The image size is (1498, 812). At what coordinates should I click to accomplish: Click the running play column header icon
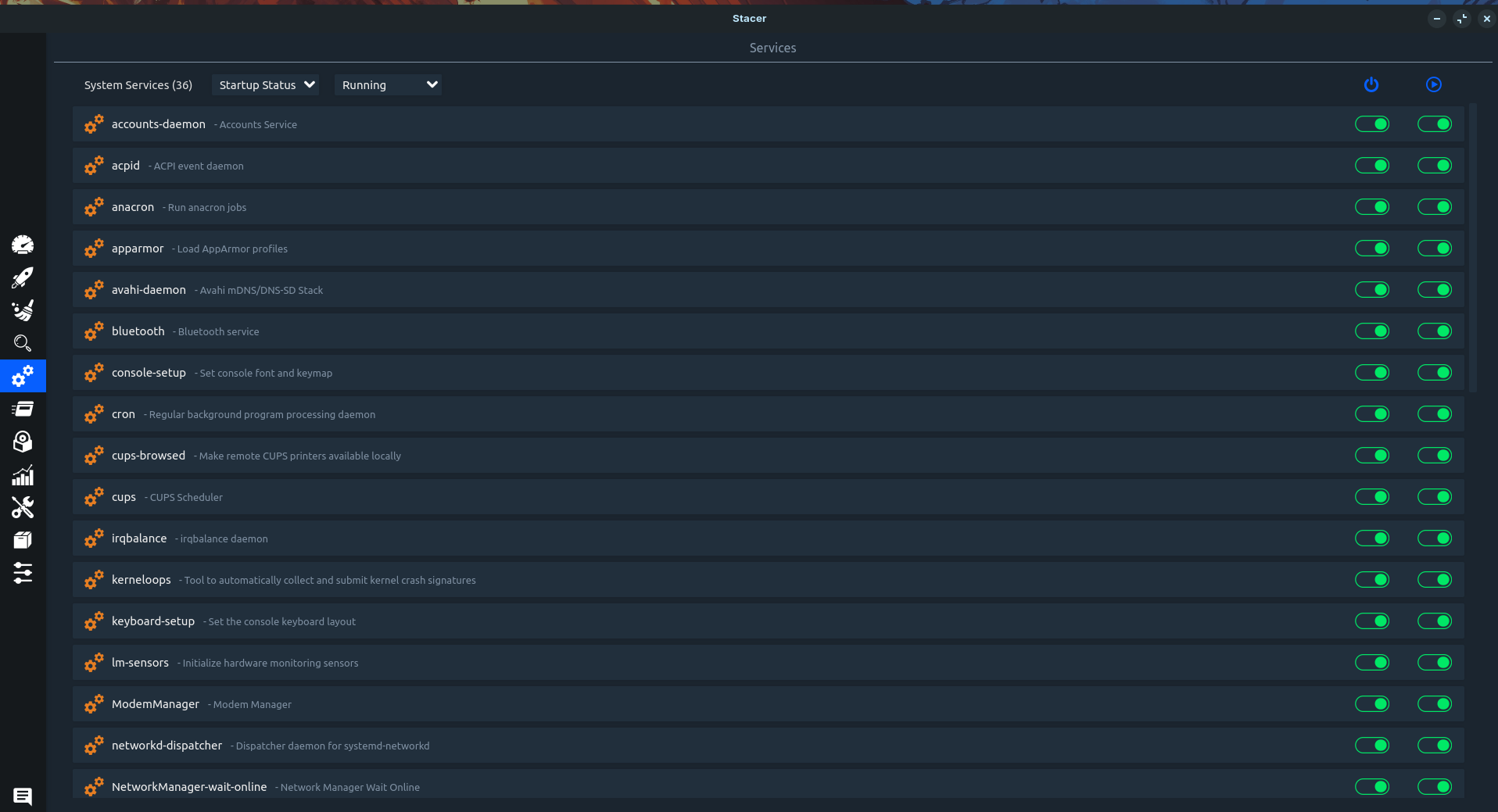(1434, 84)
